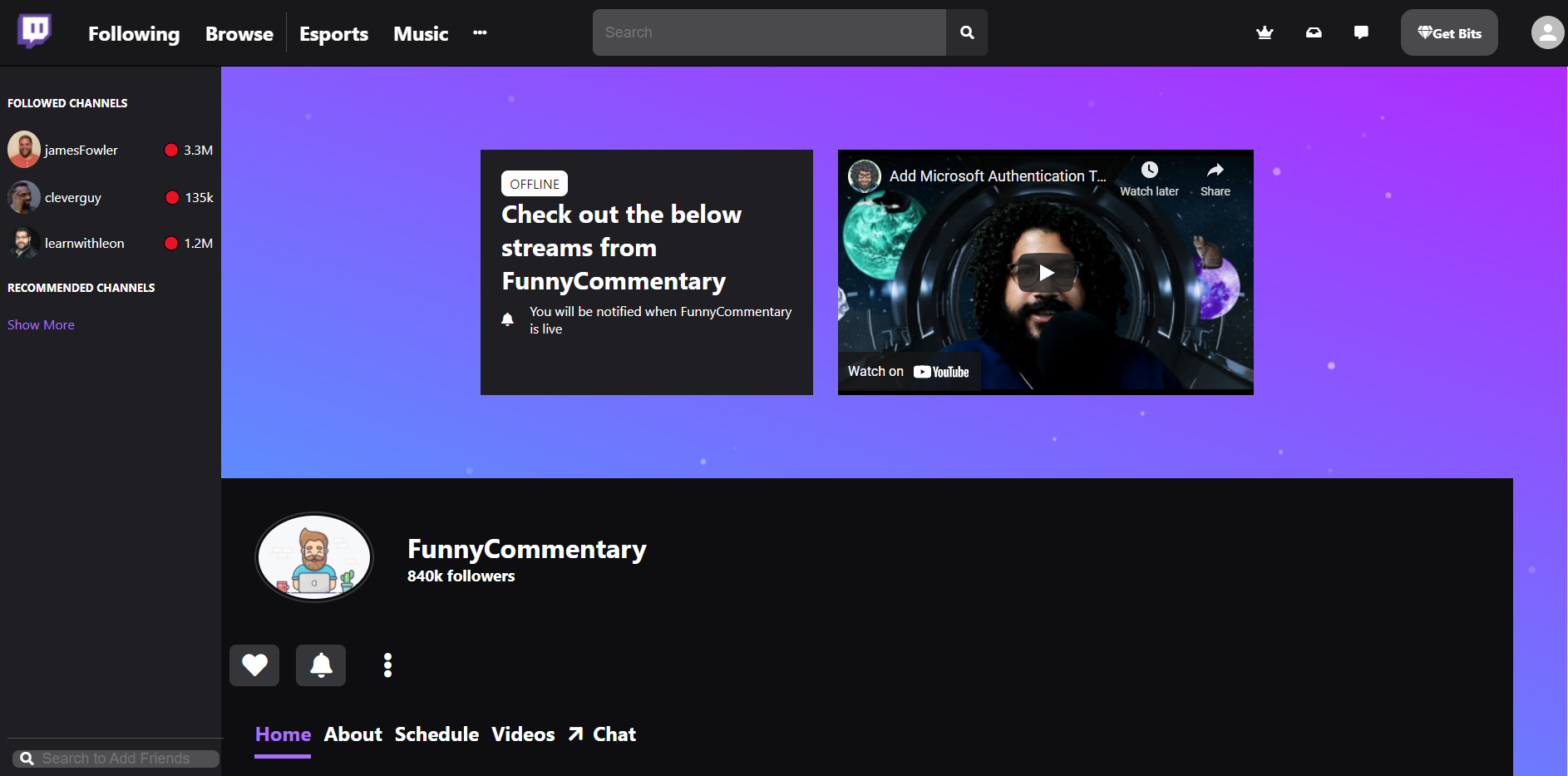Click the Search to Add Friends field

(116, 759)
